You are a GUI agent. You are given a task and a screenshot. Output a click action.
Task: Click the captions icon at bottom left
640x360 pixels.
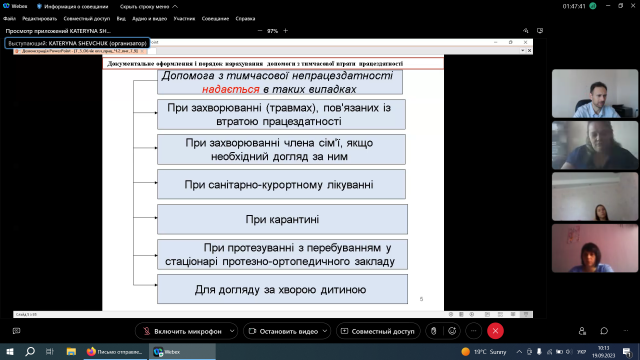click(x=16, y=331)
